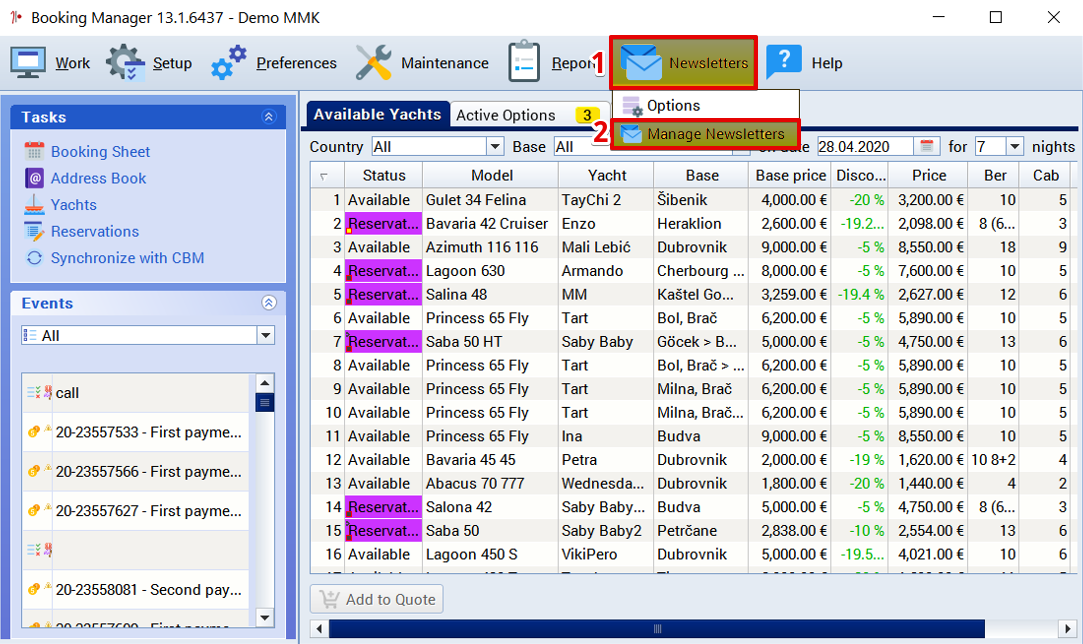Viewport: 1083px width, 644px height.
Task: Click the Booking Sheet calendar icon
Action: coord(34,151)
